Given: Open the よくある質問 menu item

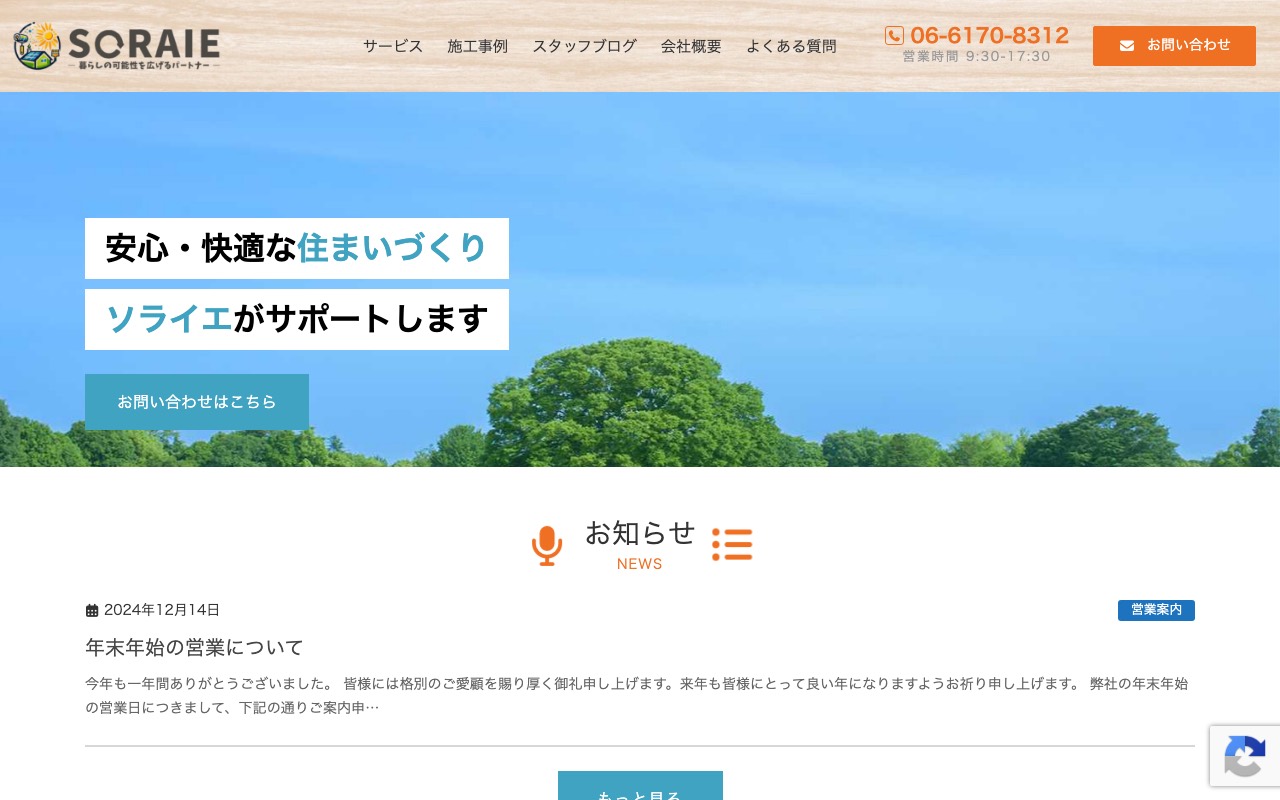Looking at the screenshot, I should pyautogui.click(x=791, y=46).
